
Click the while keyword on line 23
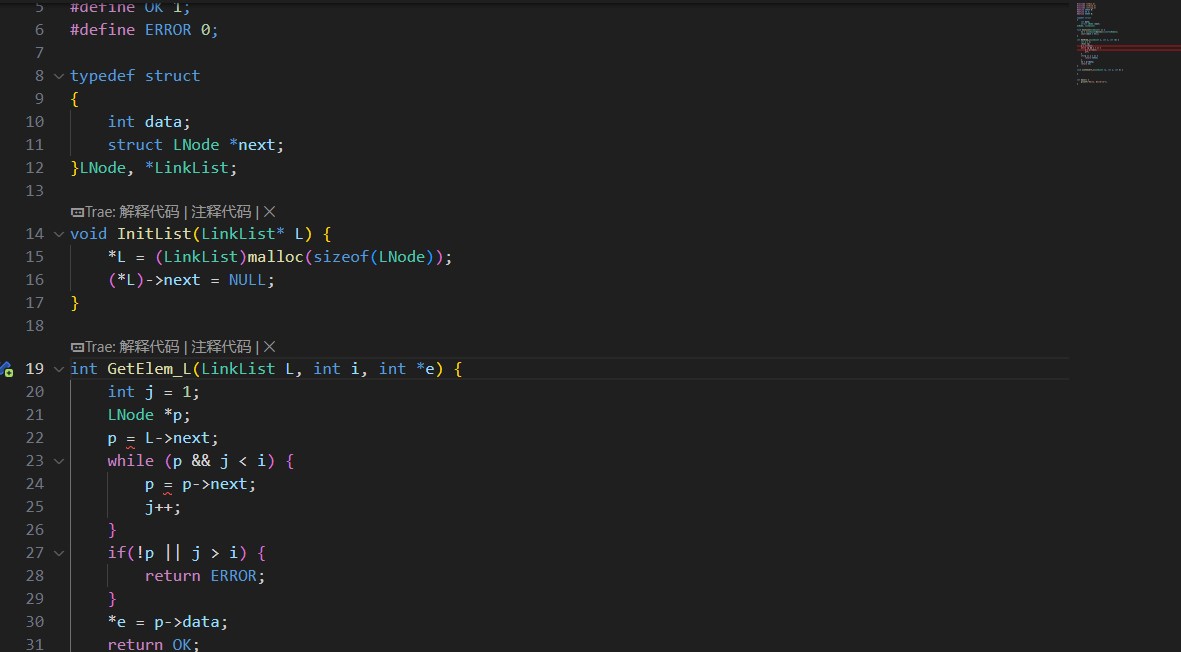(x=130, y=461)
